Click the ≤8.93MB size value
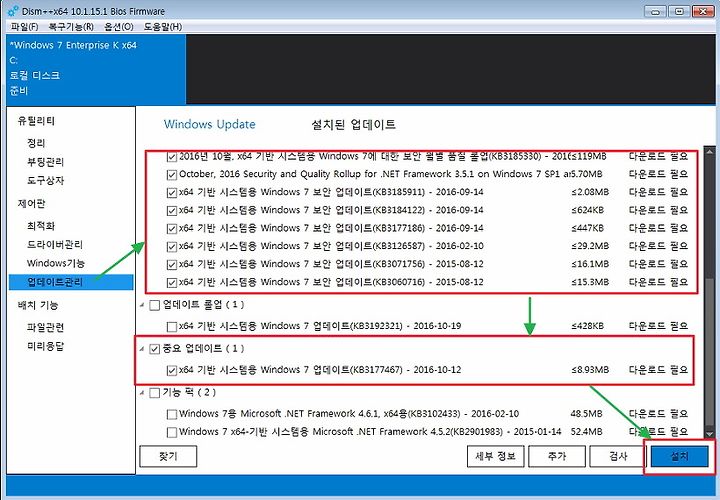Viewport: 720px width, 500px height. tap(590, 370)
